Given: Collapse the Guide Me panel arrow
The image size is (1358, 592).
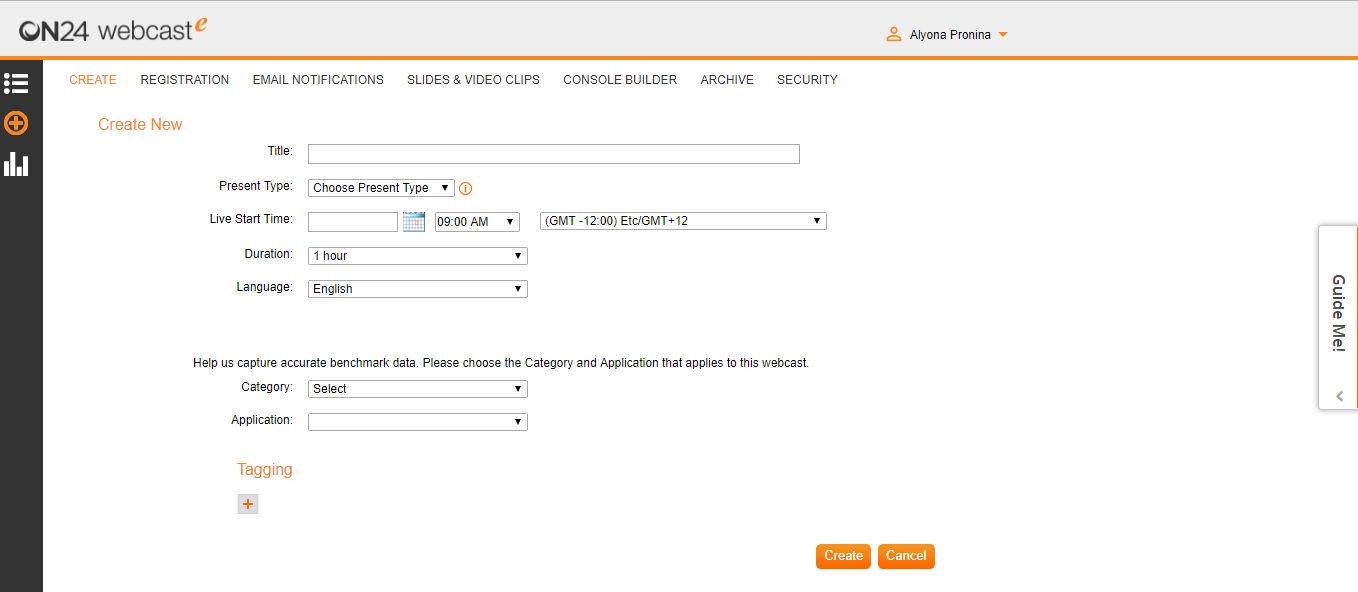Looking at the screenshot, I should pos(1339,396).
